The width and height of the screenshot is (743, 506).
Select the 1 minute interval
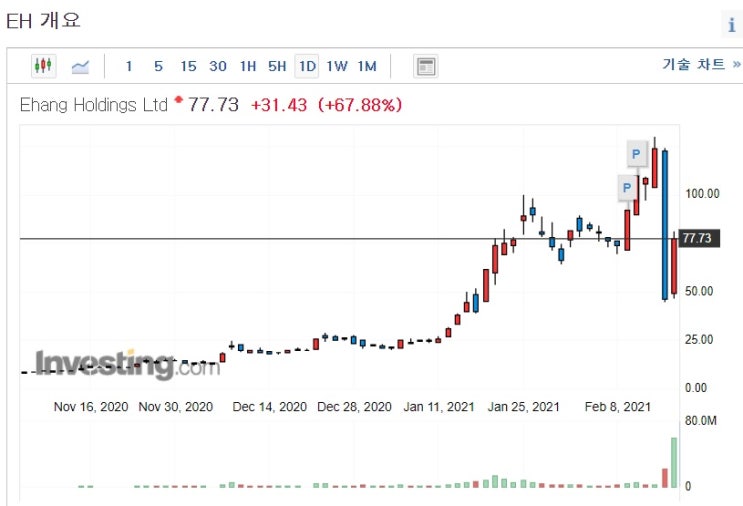click(x=129, y=66)
